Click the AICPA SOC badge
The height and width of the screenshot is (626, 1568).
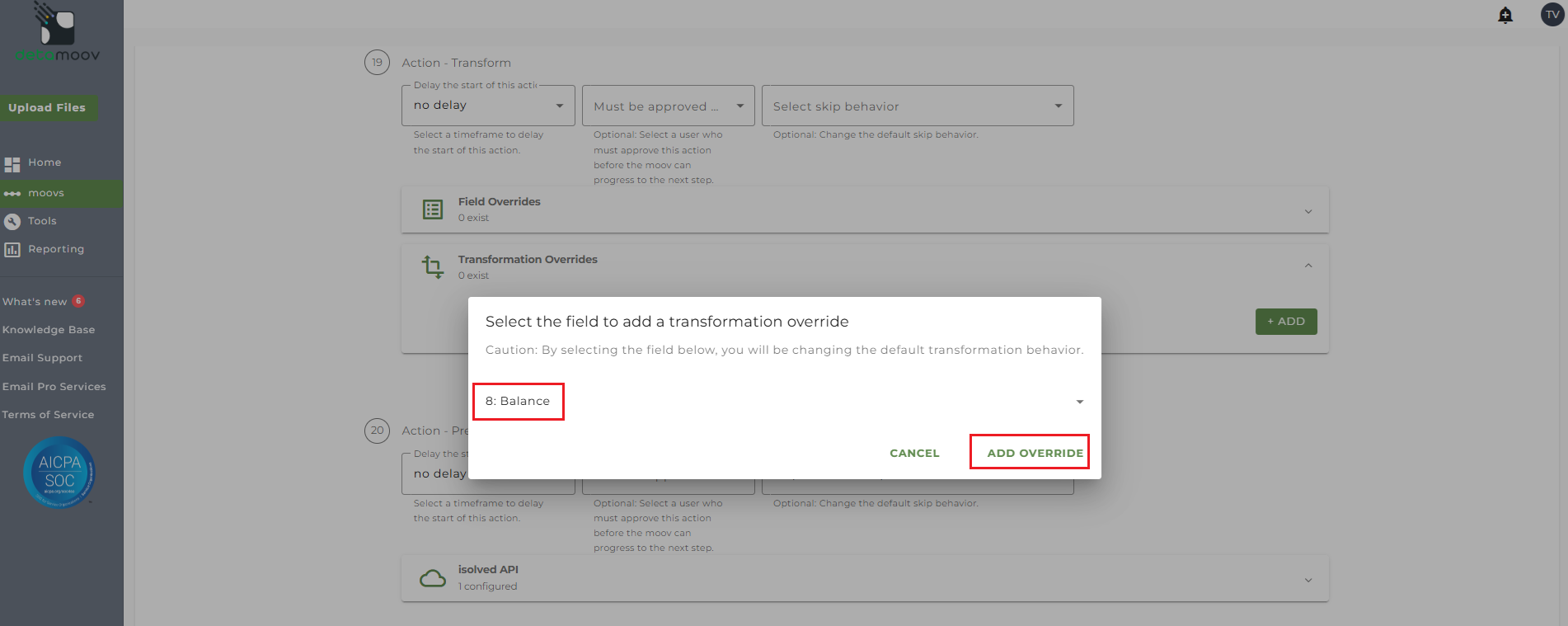(x=59, y=473)
